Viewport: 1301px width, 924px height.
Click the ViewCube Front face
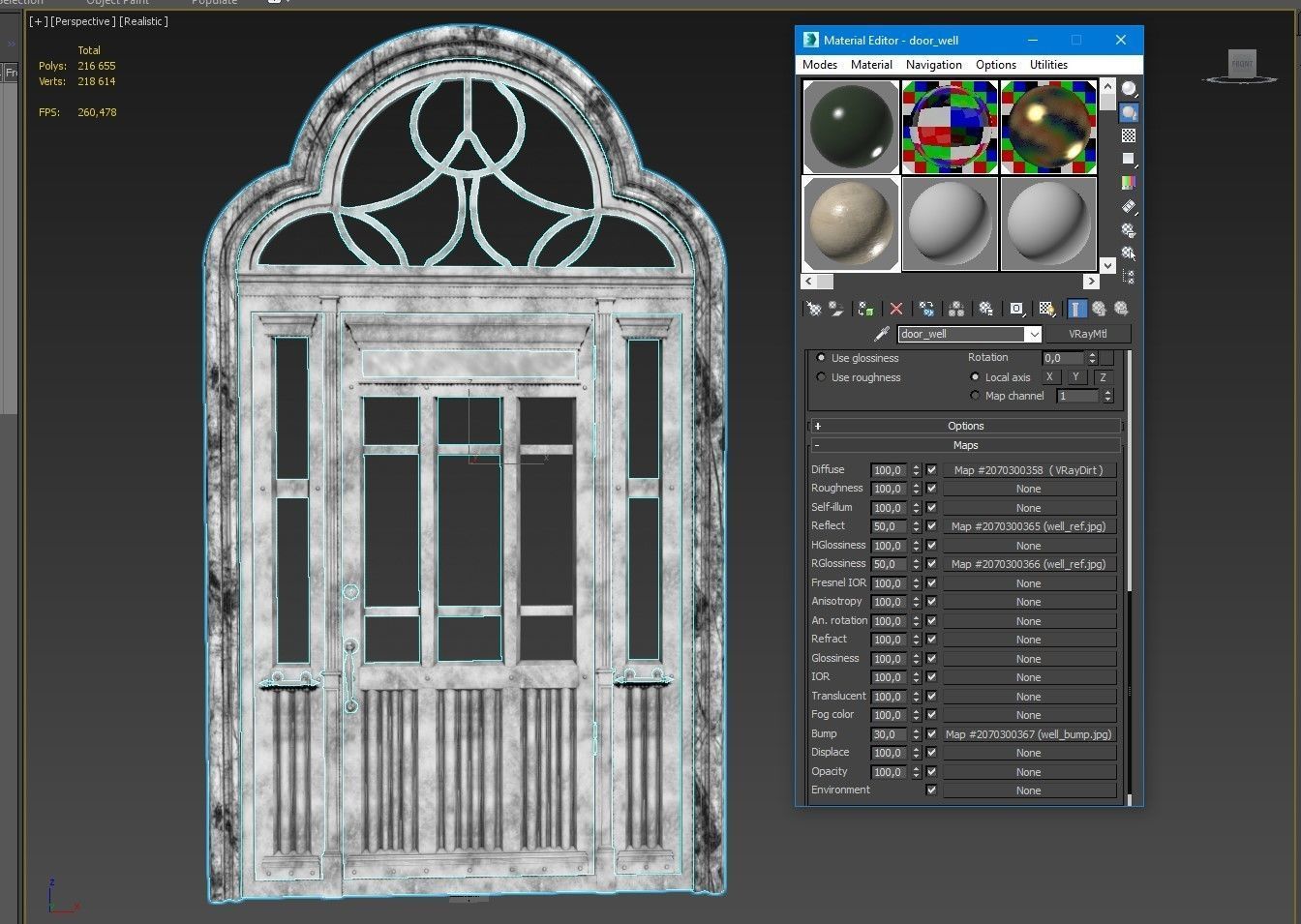[x=1242, y=64]
